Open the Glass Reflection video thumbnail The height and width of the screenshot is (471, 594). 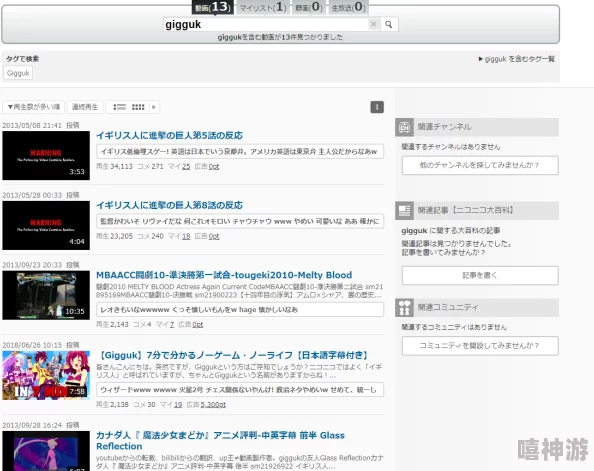coord(46,451)
